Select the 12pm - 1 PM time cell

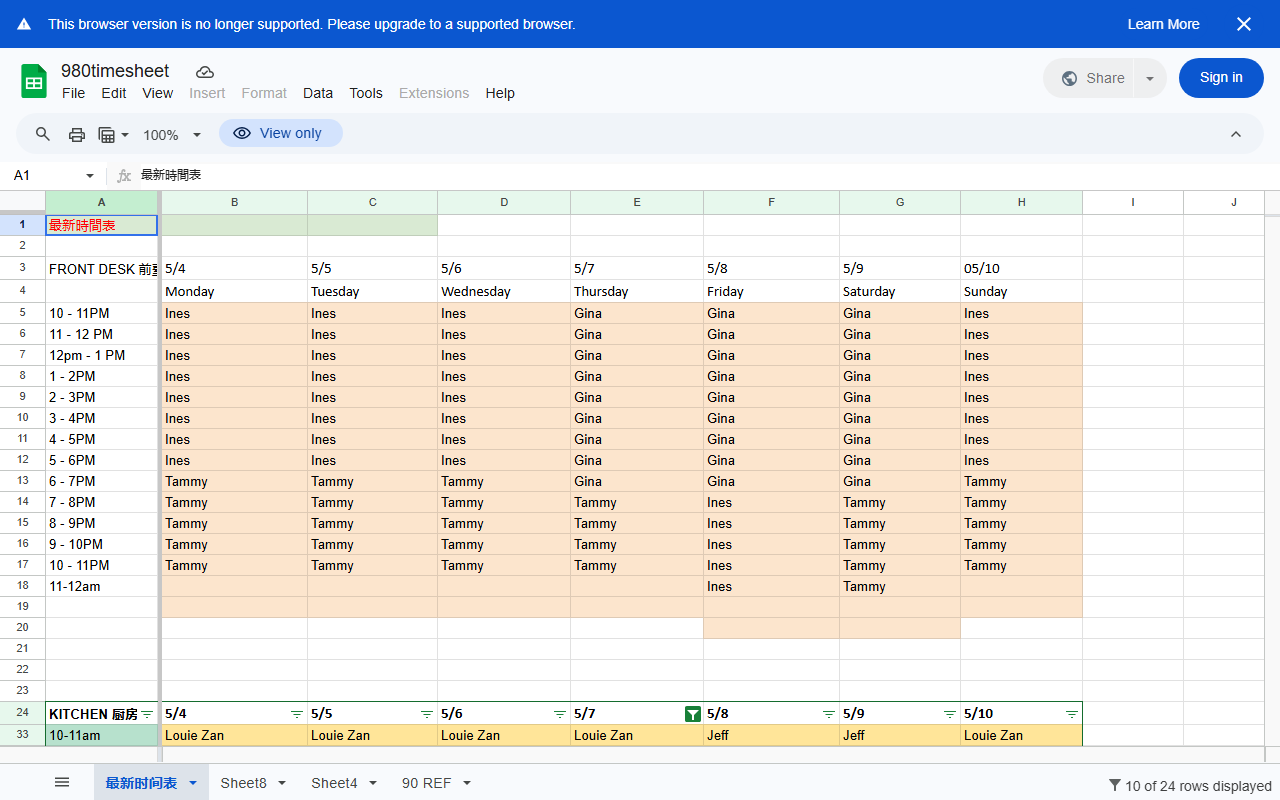[x=102, y=355]
